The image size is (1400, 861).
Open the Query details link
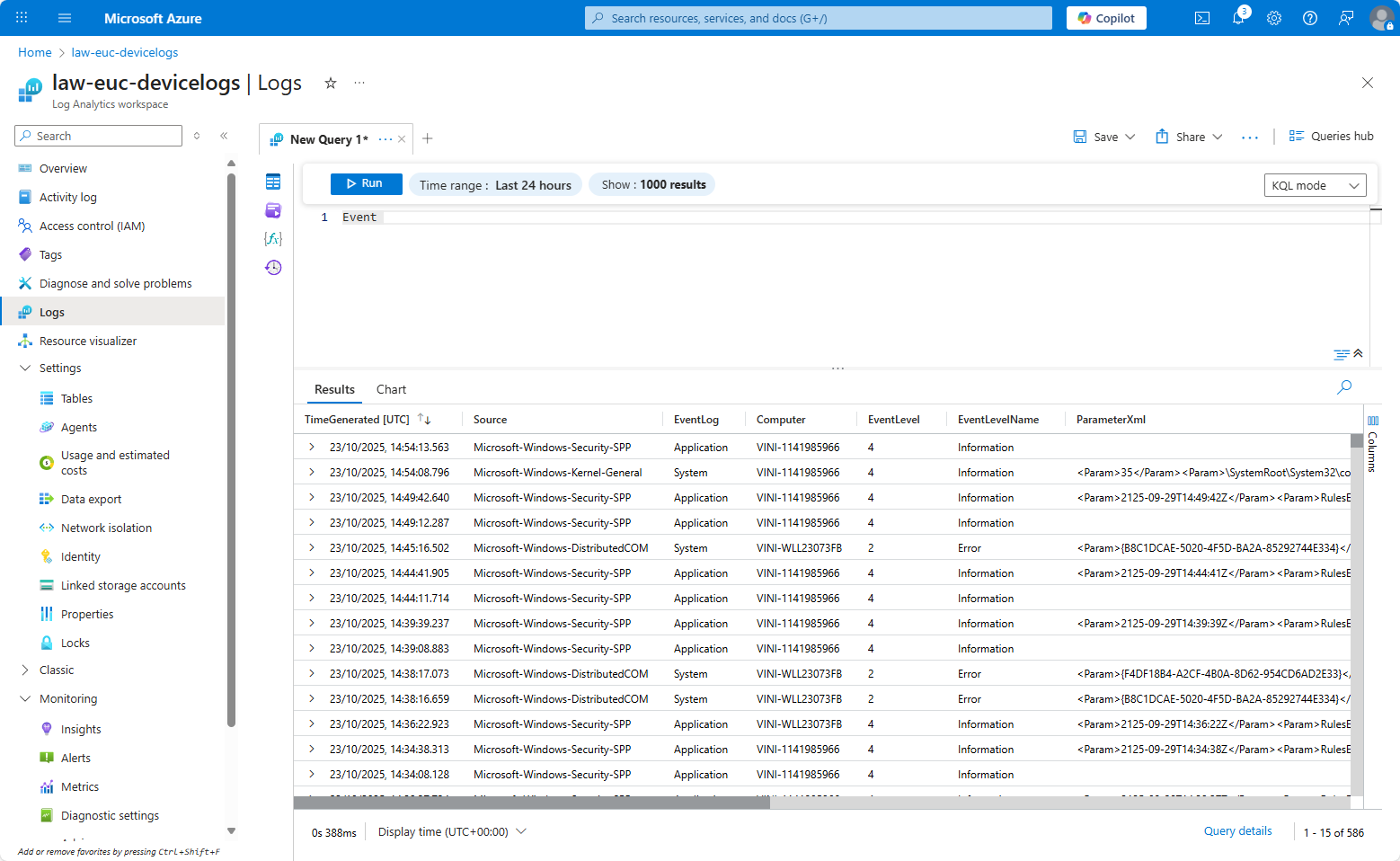pos(1237,831)
